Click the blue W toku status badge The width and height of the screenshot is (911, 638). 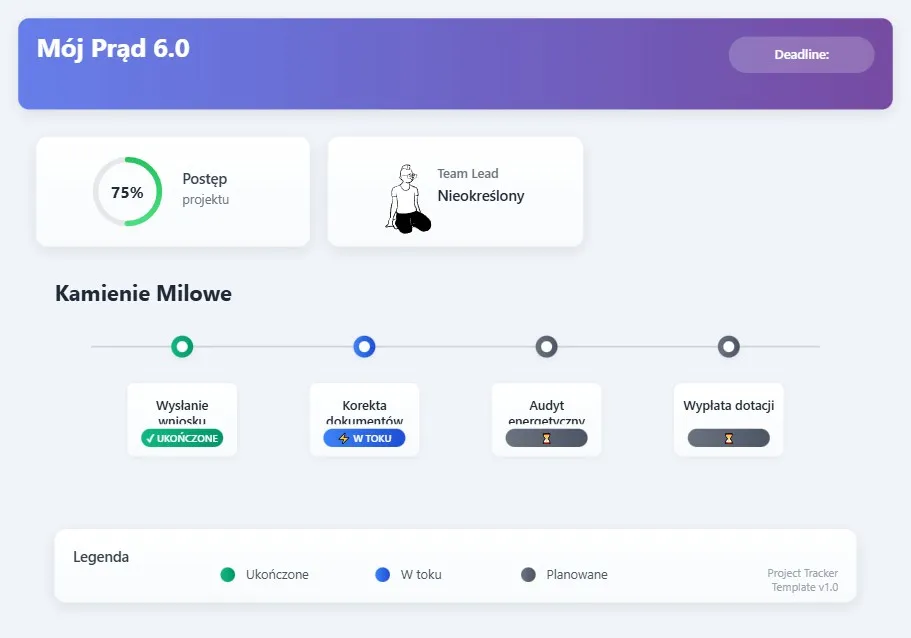(x=364, y=438)
